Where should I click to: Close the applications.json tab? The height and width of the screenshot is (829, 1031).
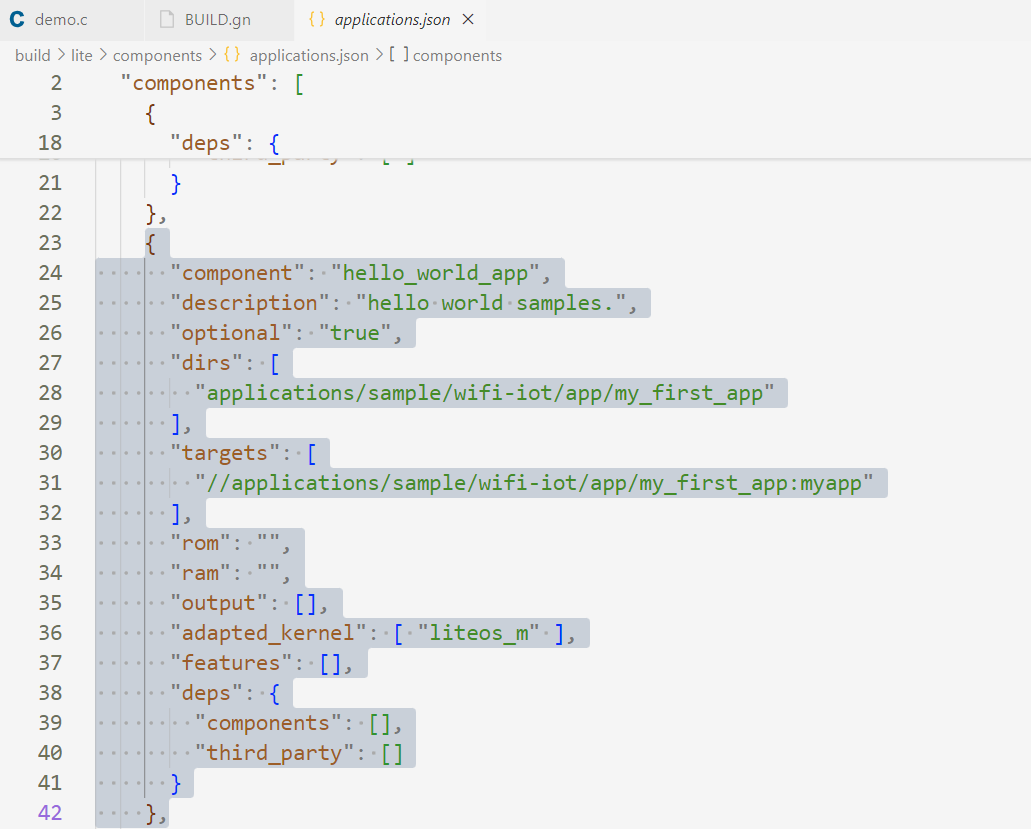pos(469,20)
